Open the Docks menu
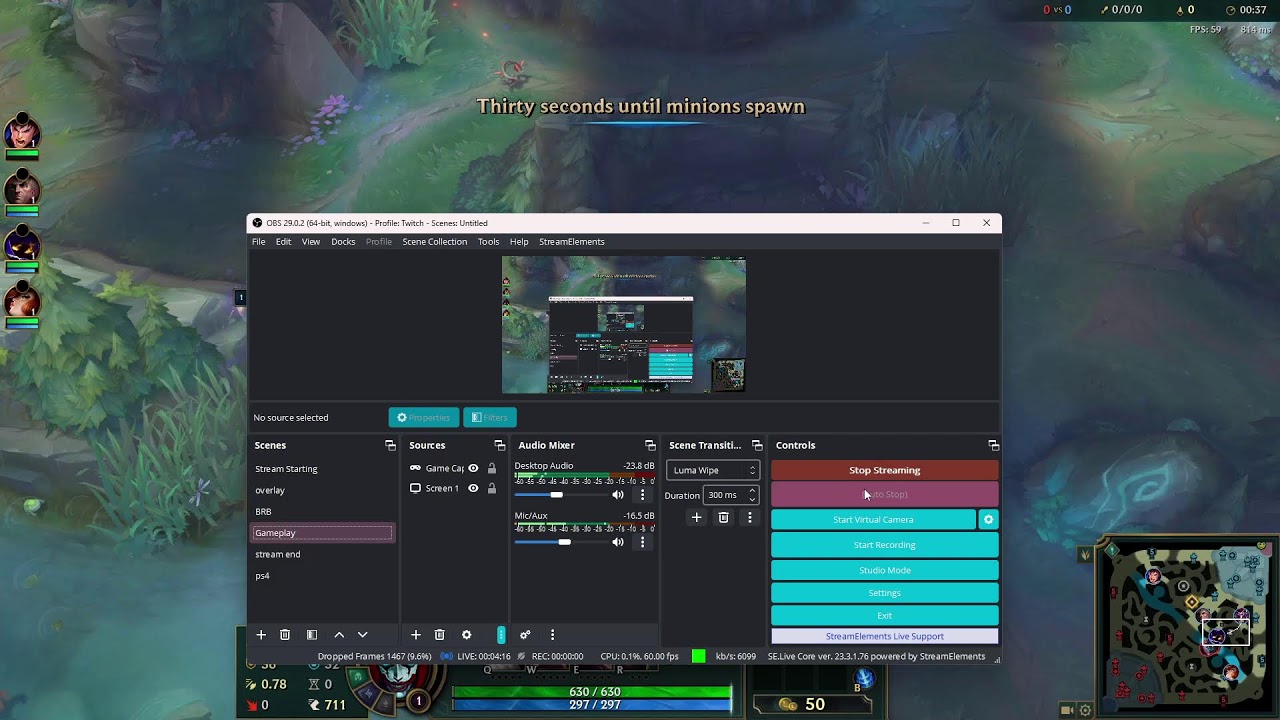This screenshot has width=1280, height=720. point(343,242)
